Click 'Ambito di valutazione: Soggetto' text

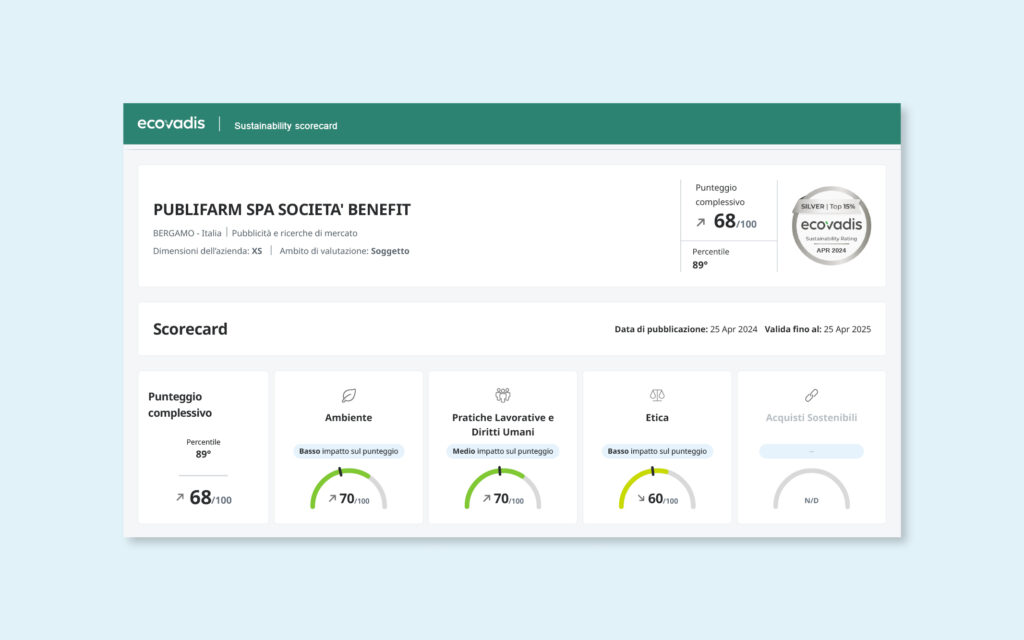point(344,251)
